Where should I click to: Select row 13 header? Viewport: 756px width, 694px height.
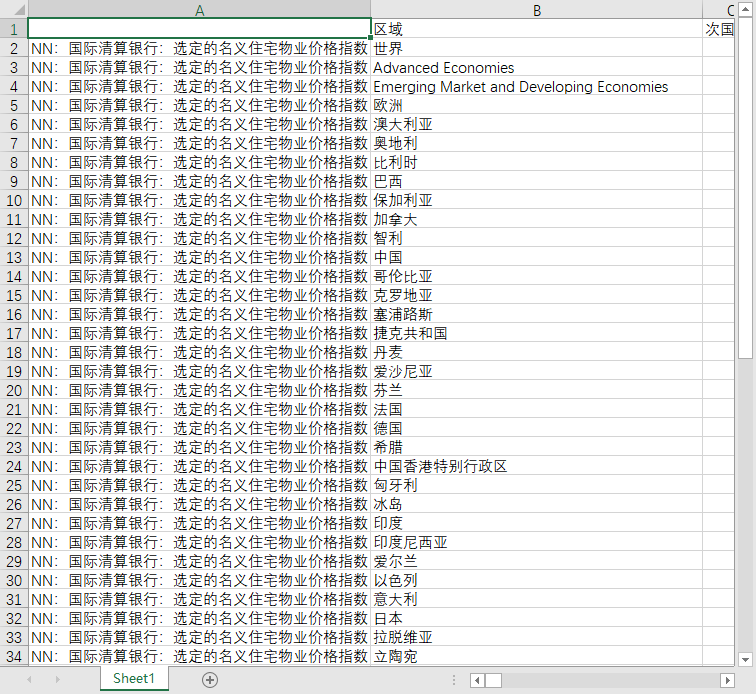pyautogui.click(x=14, y=257)
